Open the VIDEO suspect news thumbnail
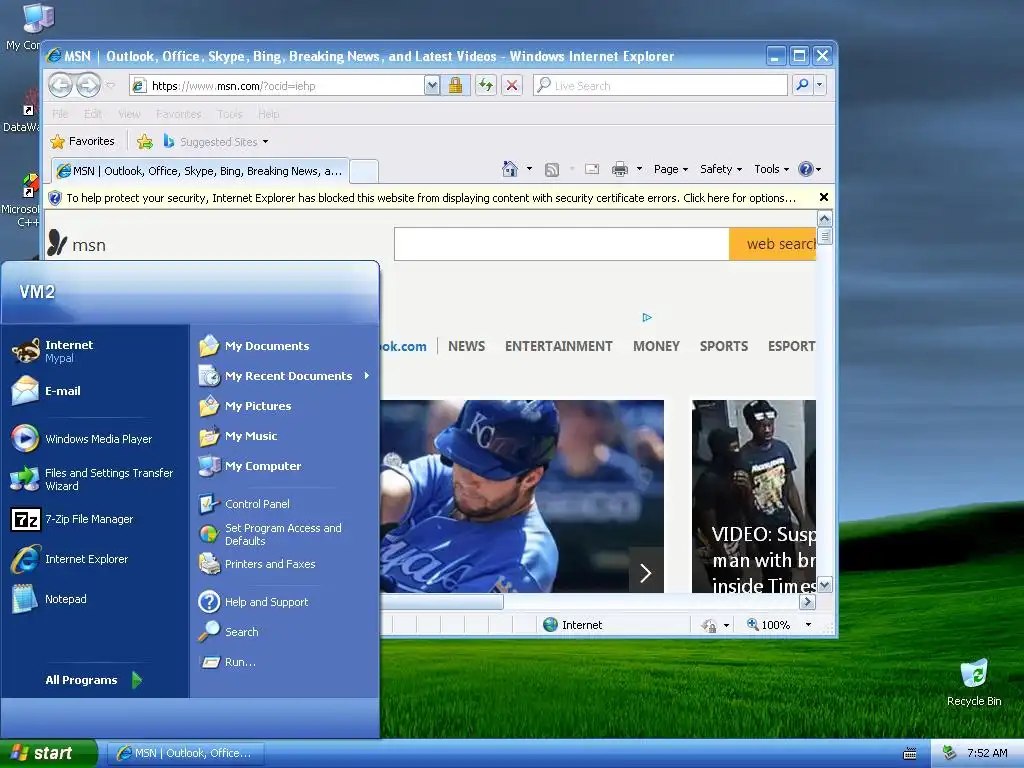 point(754,496)
